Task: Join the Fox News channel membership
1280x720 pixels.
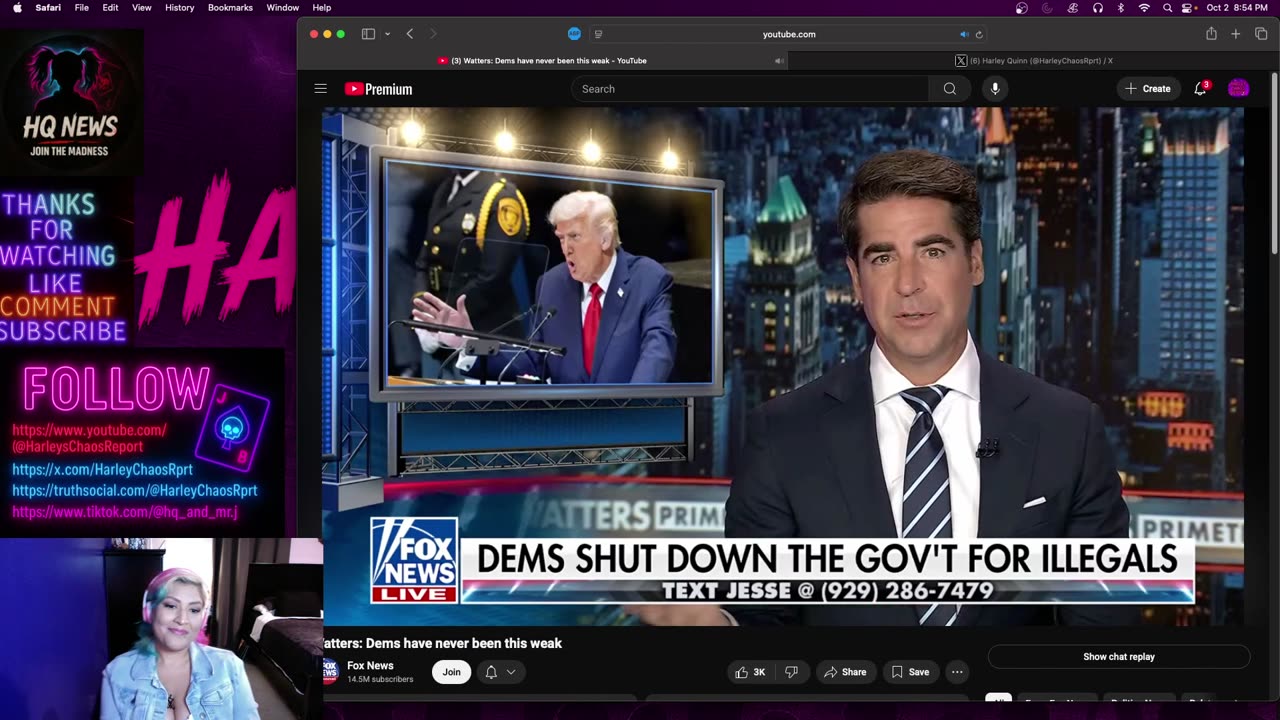Action: click(x=451, y=672)
